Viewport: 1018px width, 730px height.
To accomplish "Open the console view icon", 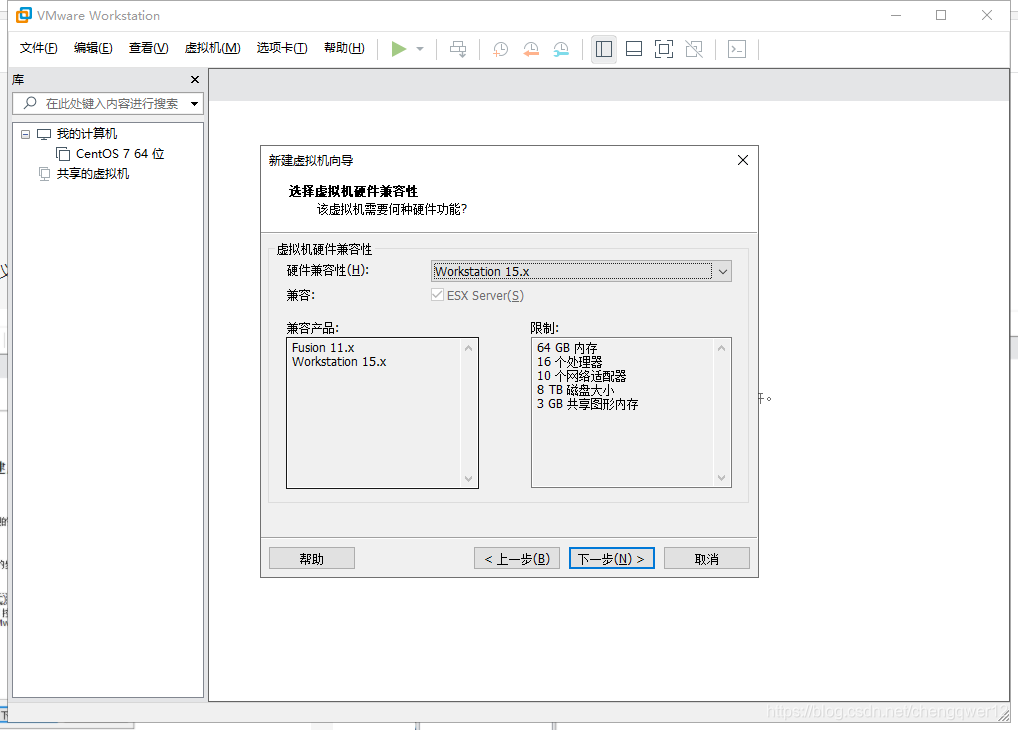I will click(737, 49).
